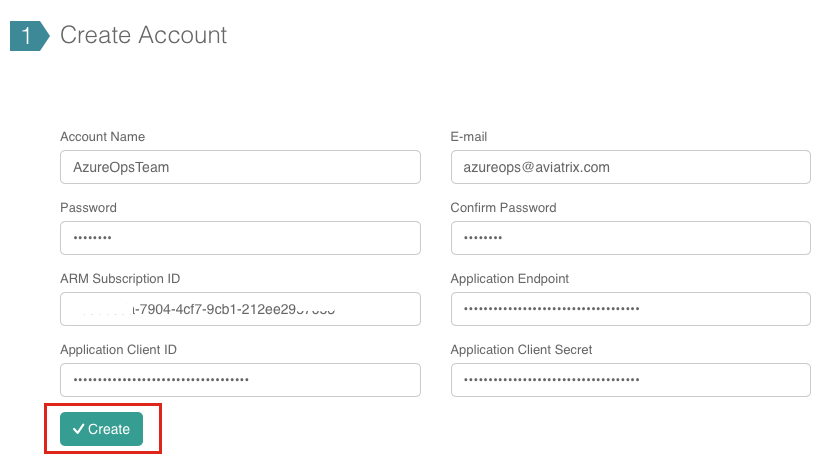Click into the Confirm Password field

click(630, 238)
